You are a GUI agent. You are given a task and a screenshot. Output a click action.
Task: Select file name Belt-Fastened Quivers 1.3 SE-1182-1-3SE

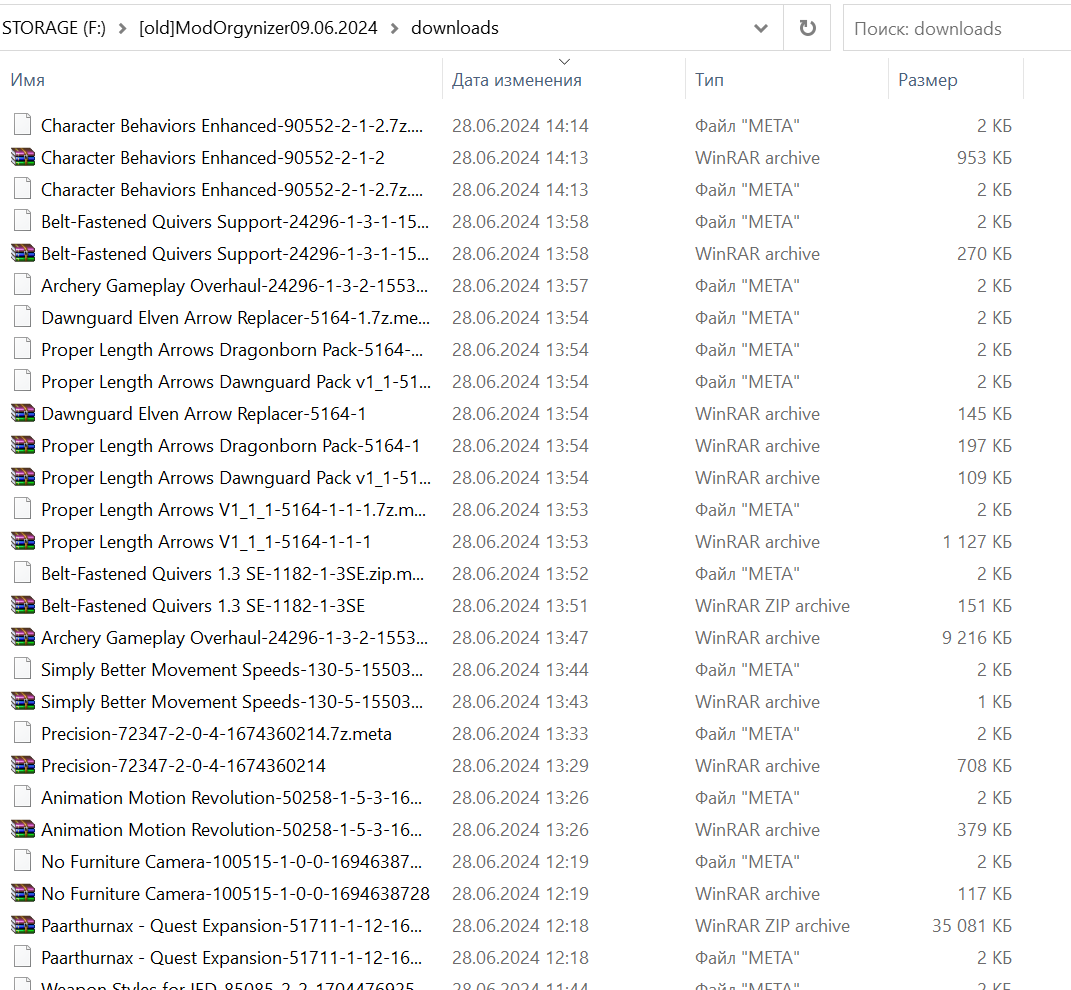tap(203, 605)
